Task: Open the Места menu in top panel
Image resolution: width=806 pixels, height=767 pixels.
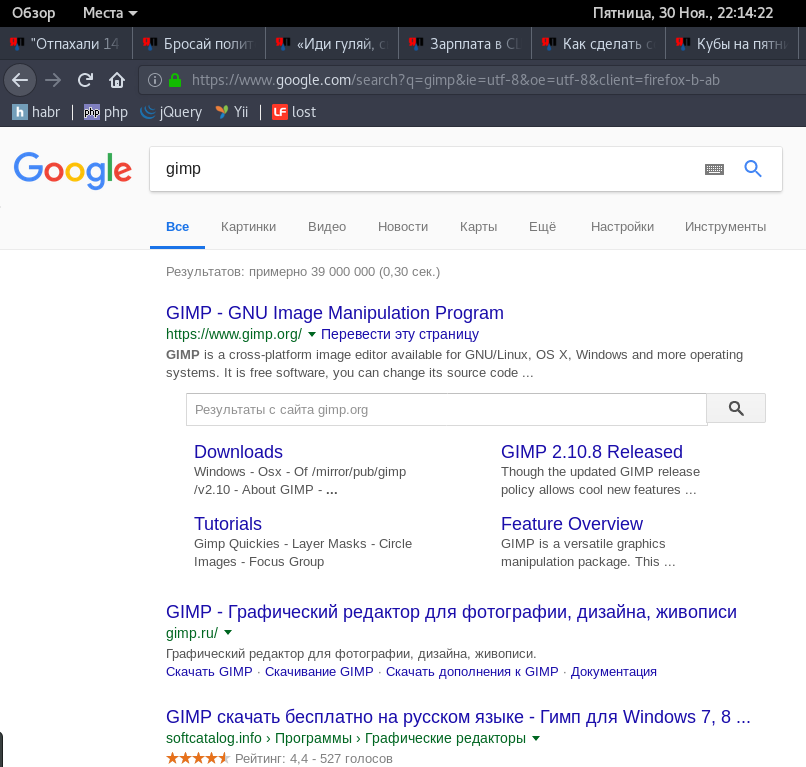Action: coord(110,13)
